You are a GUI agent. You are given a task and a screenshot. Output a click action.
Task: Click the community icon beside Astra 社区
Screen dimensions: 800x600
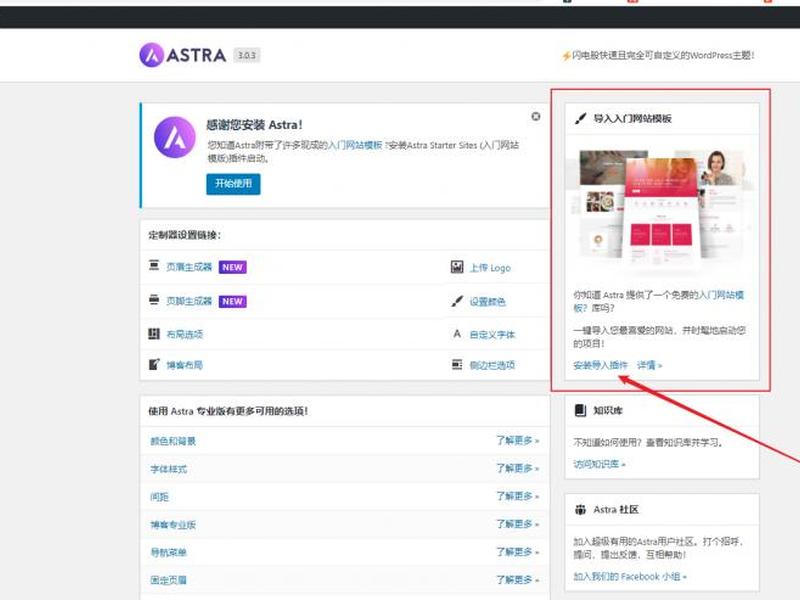(580, 509)
